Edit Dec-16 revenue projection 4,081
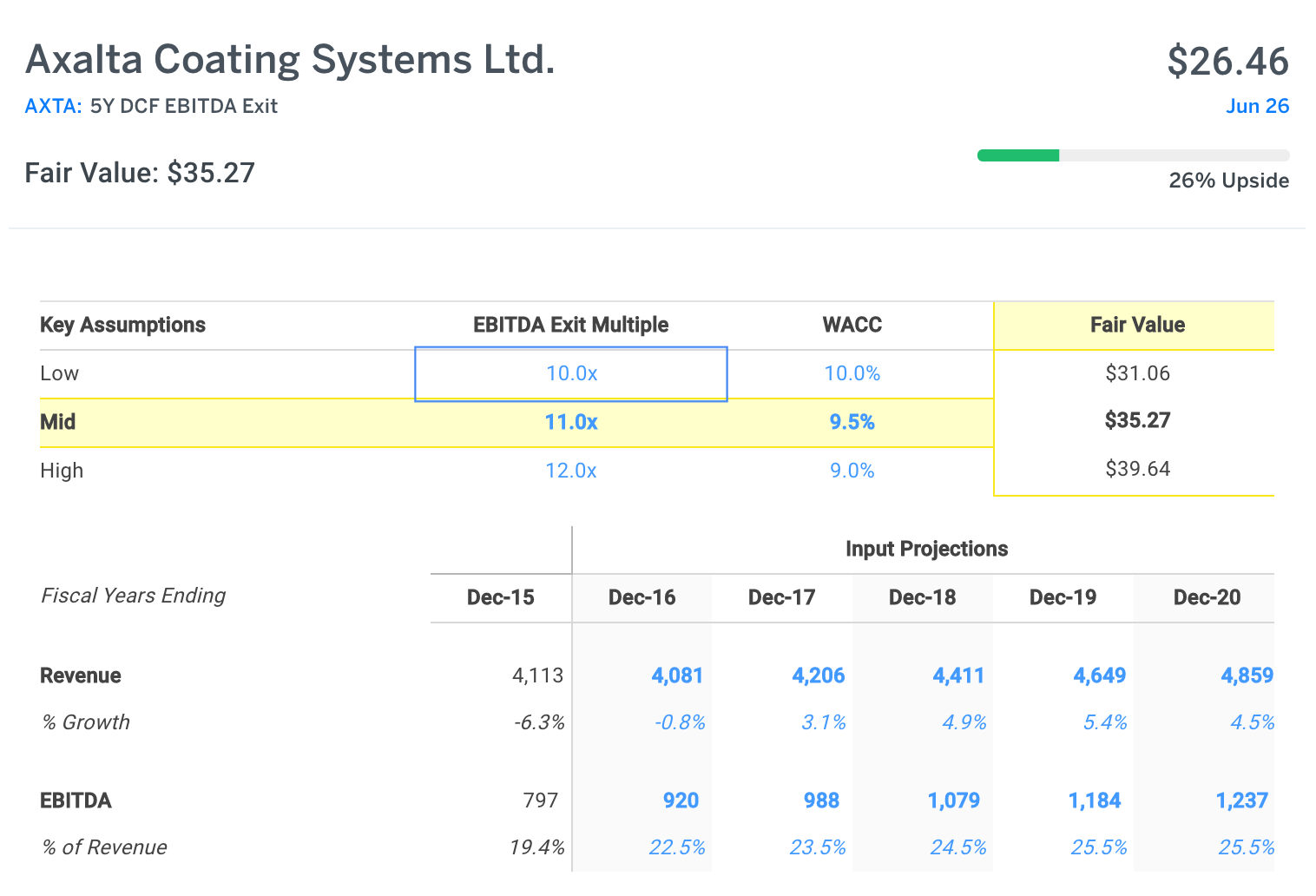This screenshot has width=1316, height=896. tap(677, 675)
